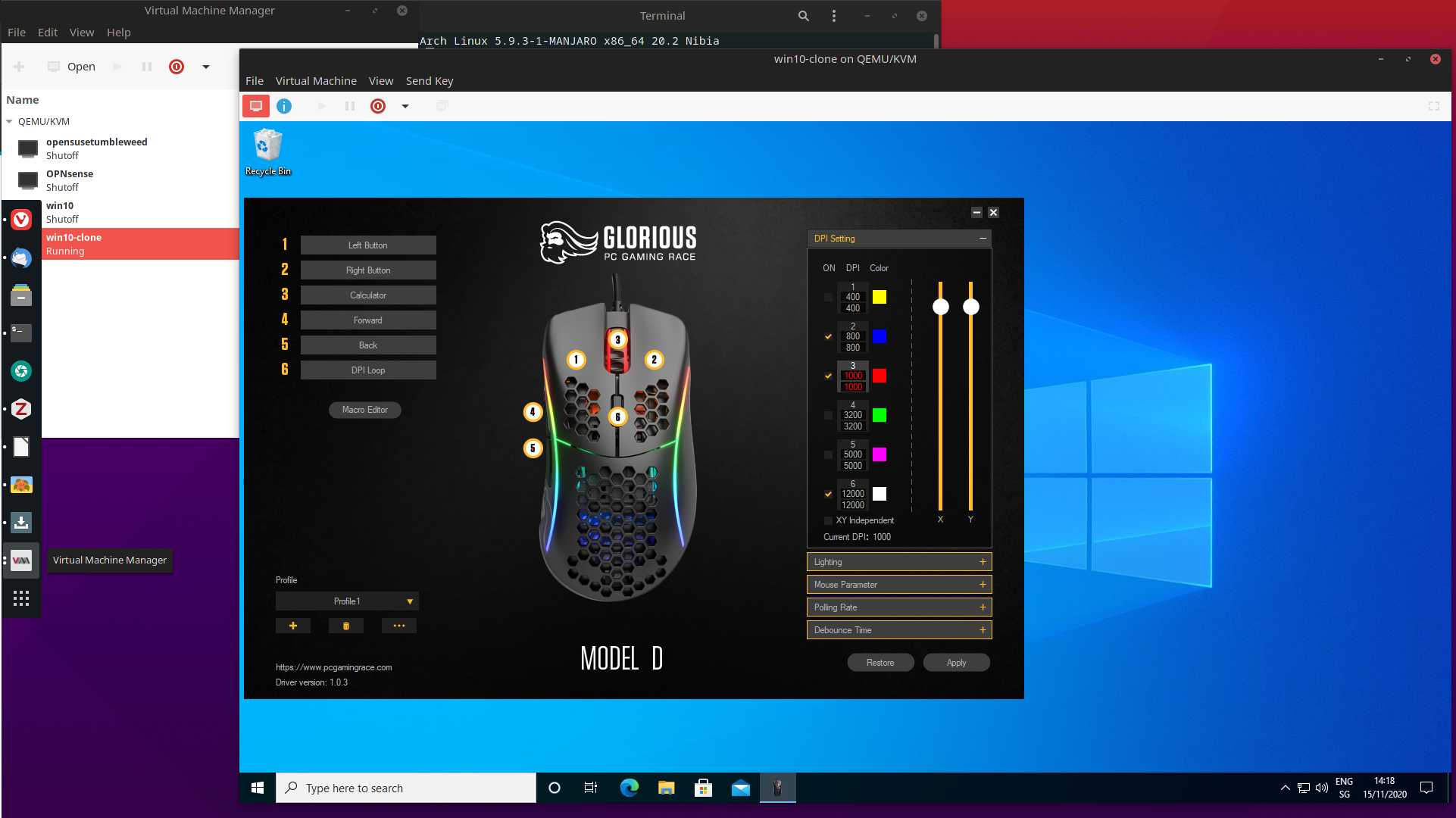Click mouse button marker 1 on image
Image resolution: width=1456 pixels, height=818 pixels.
pyautogui.click(x=576, y=360)
